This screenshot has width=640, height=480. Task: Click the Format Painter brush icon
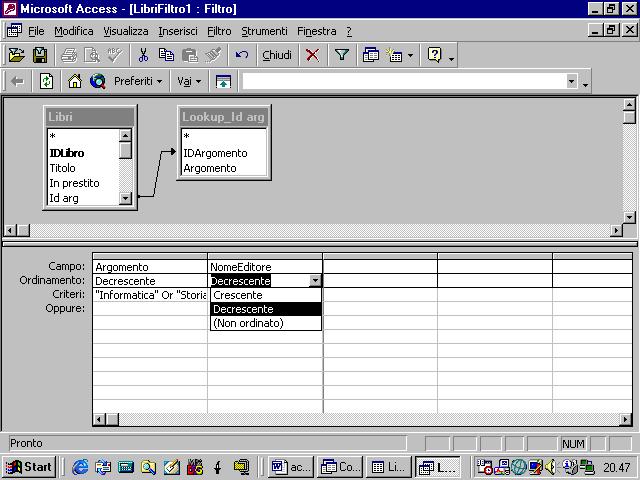click(213, 55)
